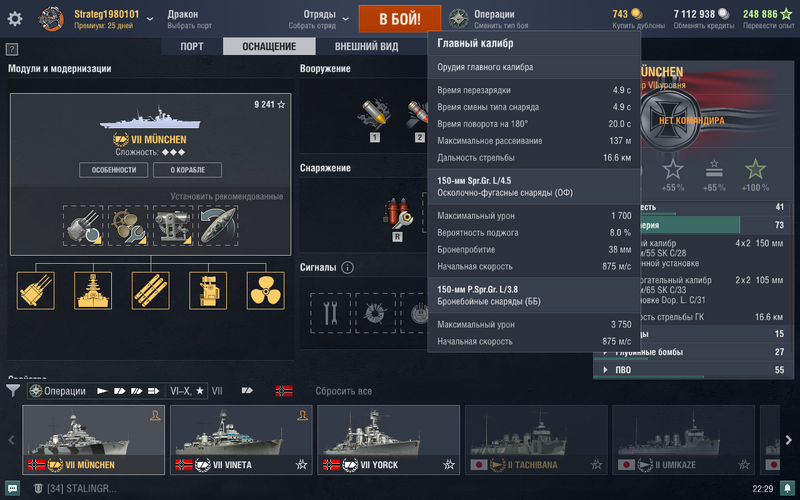The width and height of the screenshot is (800, 500).
Task: Select the hull module icon
Action: click(x=93, y=291)
